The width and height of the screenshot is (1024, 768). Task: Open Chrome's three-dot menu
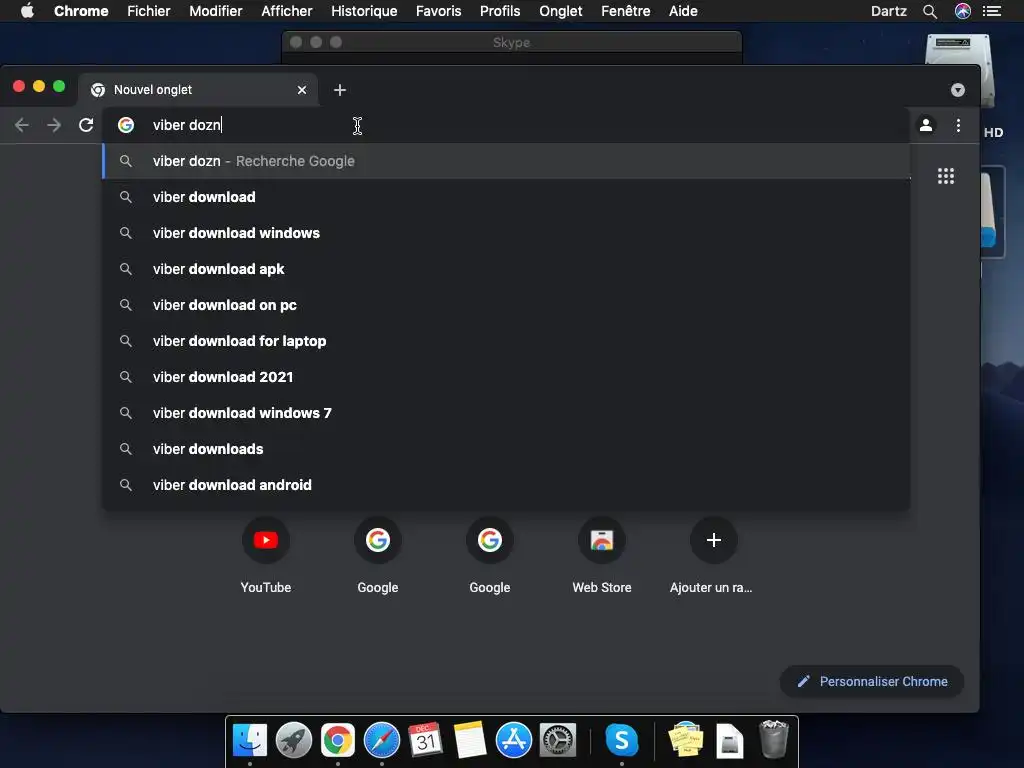coord(958,125)
